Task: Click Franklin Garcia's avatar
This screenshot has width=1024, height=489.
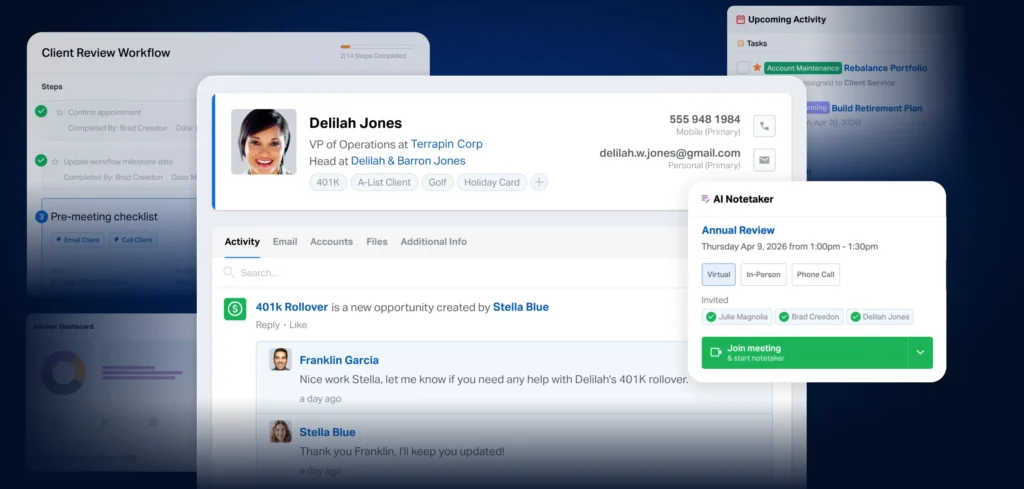Action: point(280,359)
